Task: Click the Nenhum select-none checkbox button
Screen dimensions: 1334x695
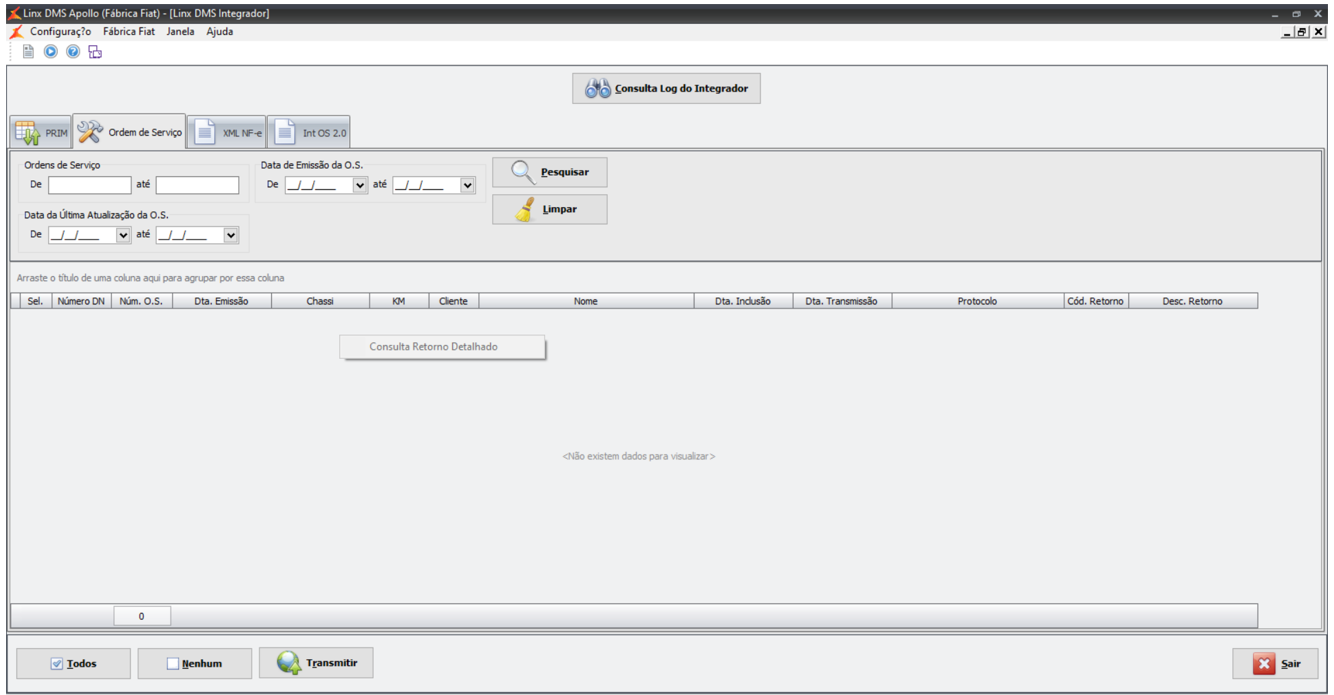Action: coord(195,664)
